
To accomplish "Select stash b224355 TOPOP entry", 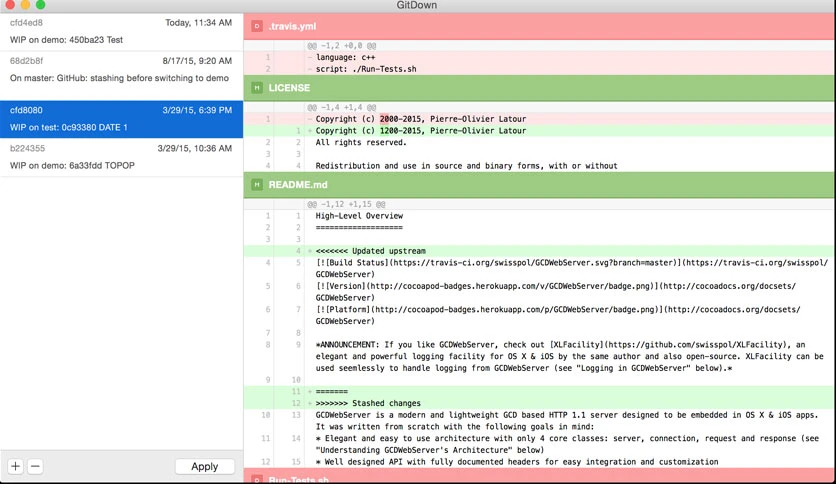I will tap(122, 157).
